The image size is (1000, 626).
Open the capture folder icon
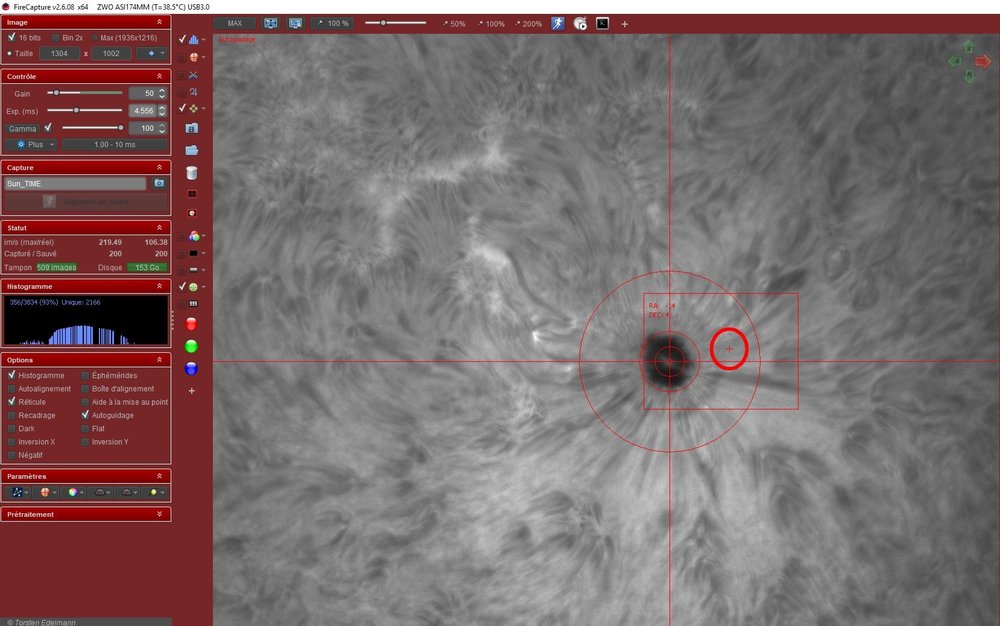click(x=191, y=150)
